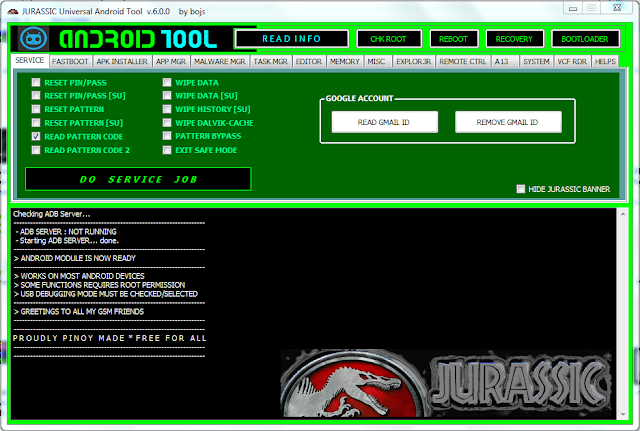Click the REBOOT button
This screenshot has height=431, width=640.
click(453, 39)
